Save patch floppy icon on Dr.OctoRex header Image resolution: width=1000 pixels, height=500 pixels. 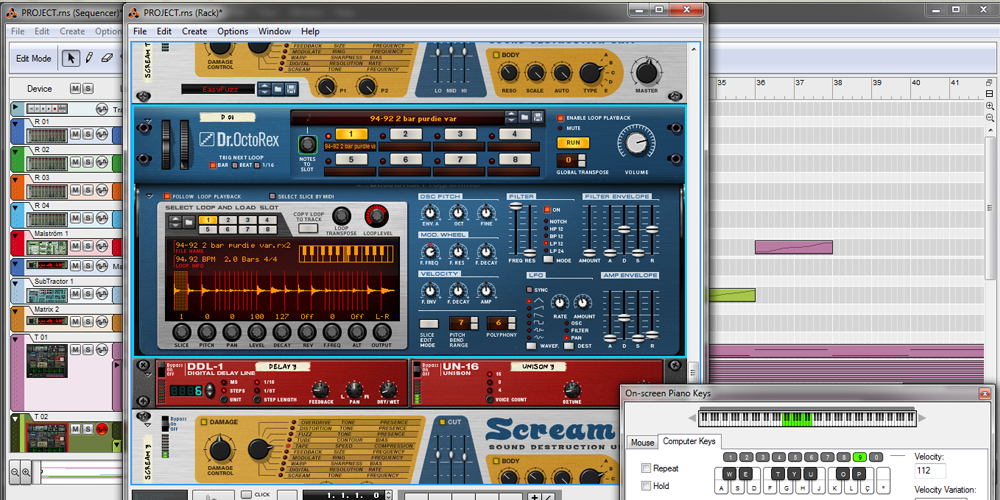538,117
